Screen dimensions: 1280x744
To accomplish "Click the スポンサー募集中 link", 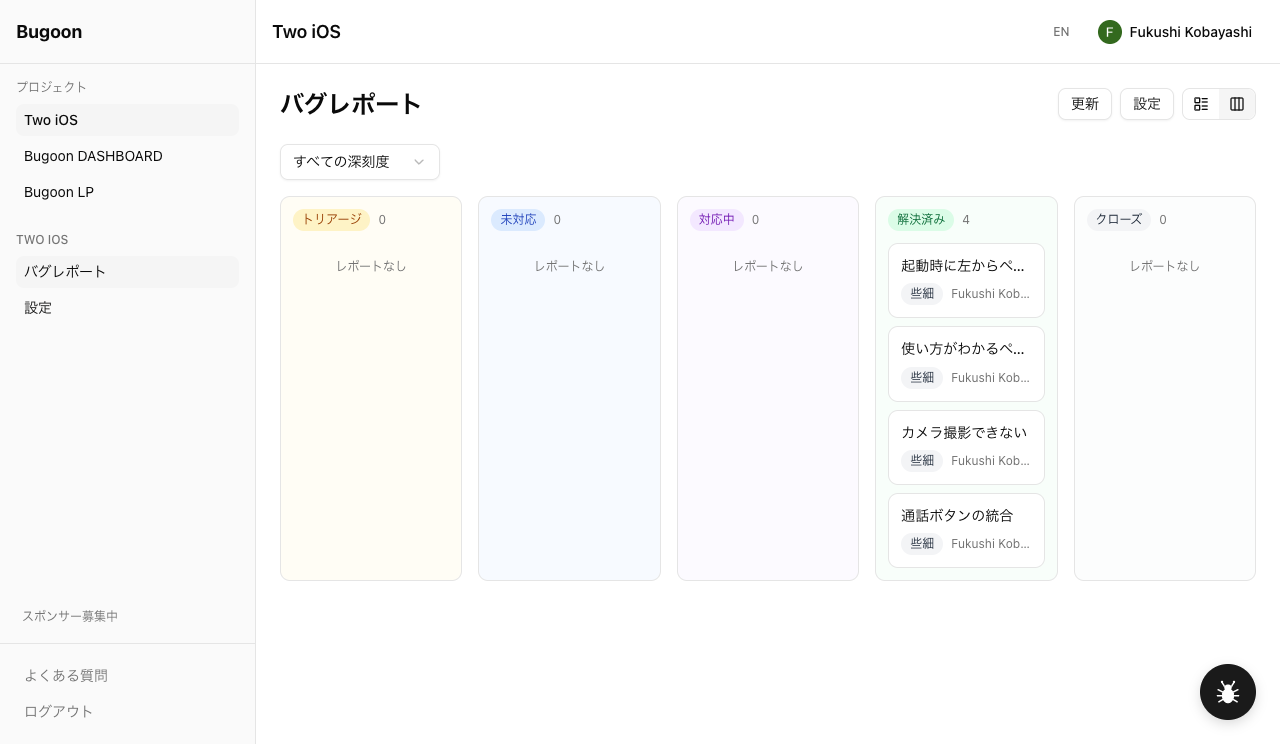I will click(x=70, y=616).
